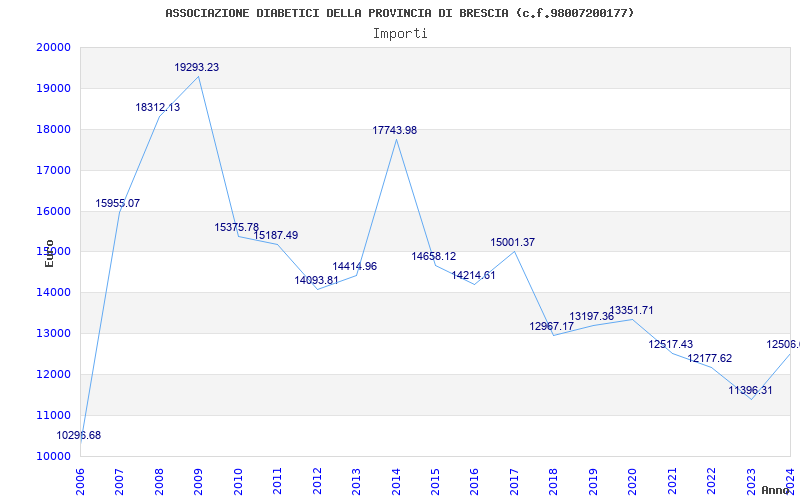Image resolution: width=800 pixels, height=500 pixels.
Task: Click the x-axis year 2018
Action: tap(554, 481)
